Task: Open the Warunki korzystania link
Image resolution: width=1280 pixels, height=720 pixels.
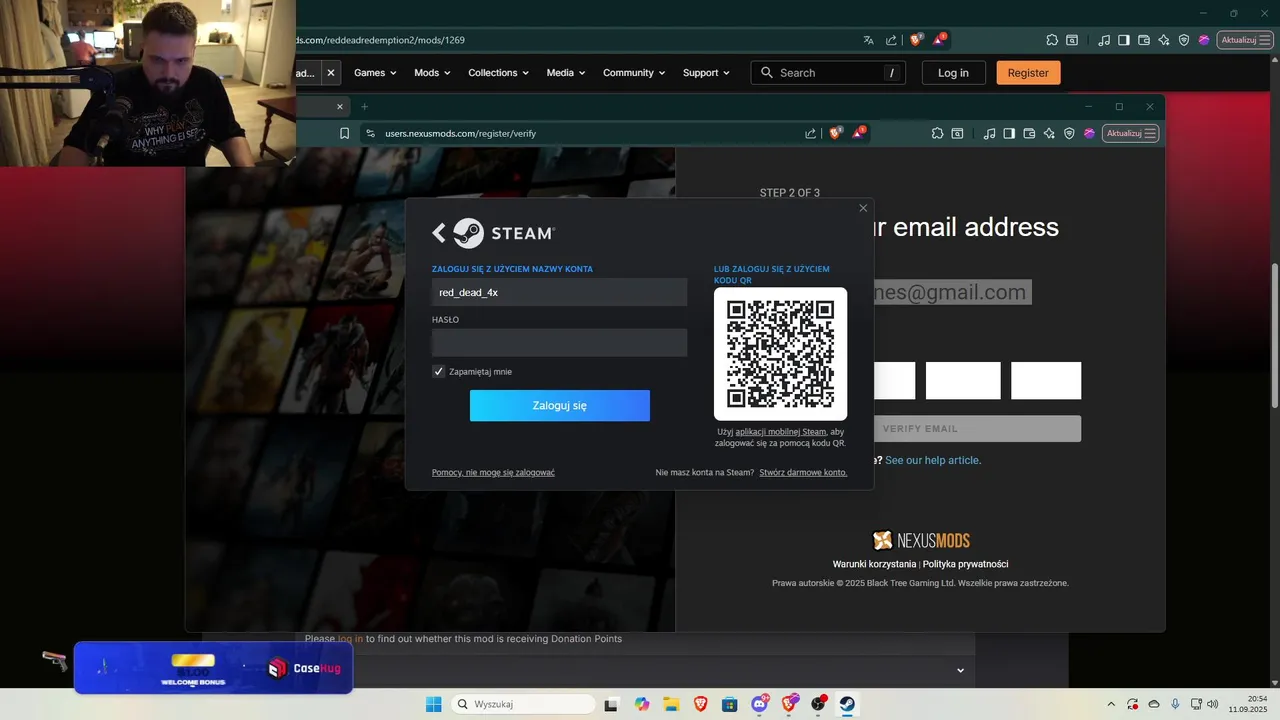Action: click(x=874, y=564)
